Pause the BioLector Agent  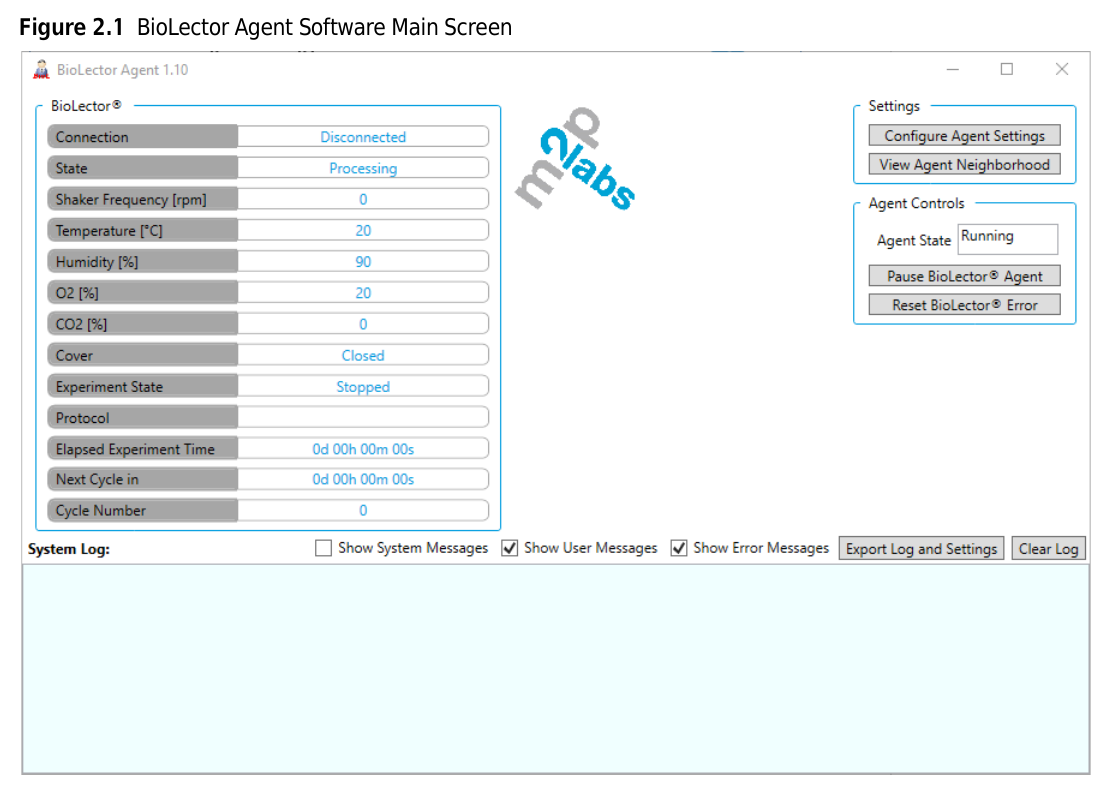(964, 276)
